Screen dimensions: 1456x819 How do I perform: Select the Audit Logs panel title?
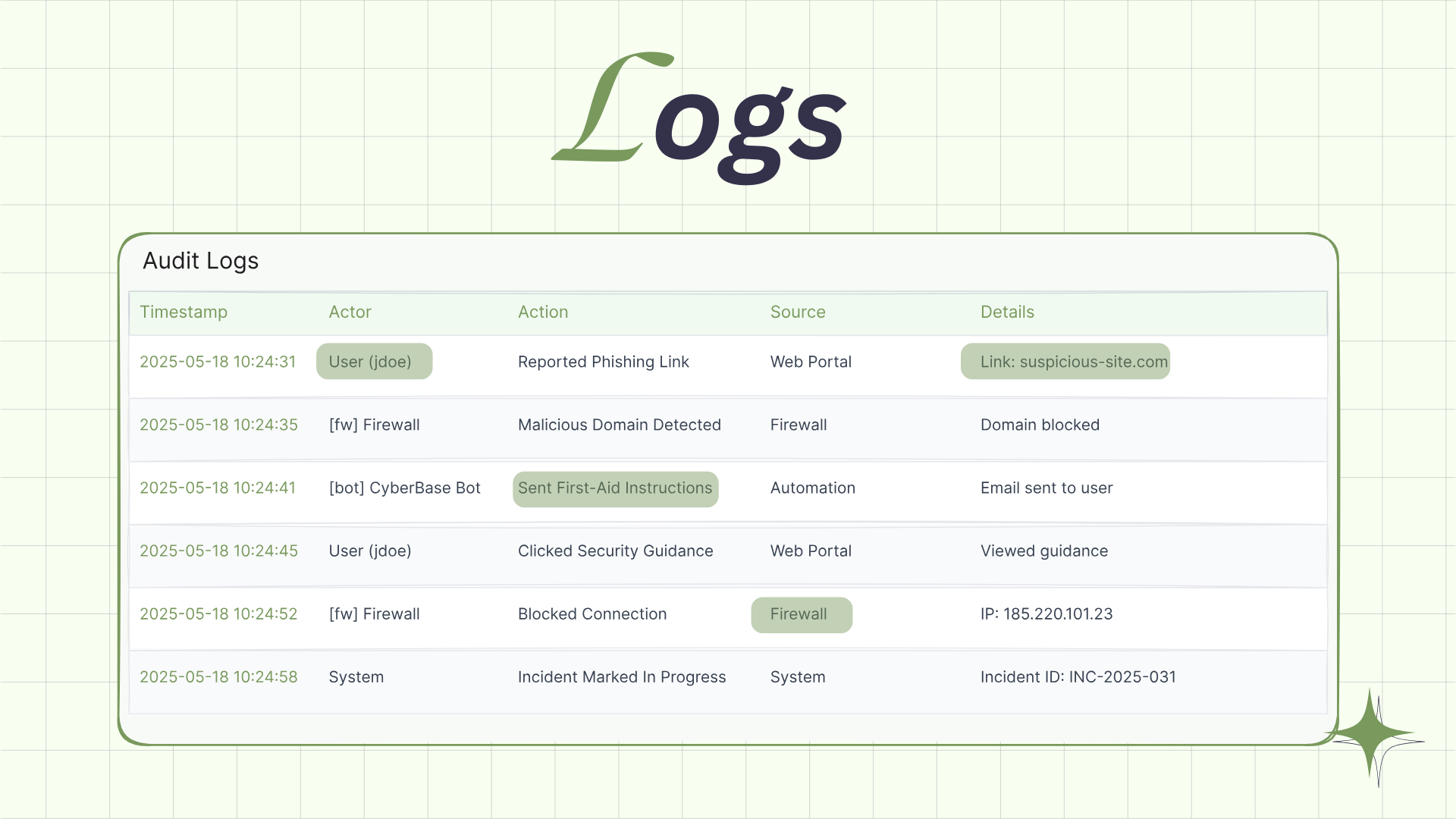201,261
